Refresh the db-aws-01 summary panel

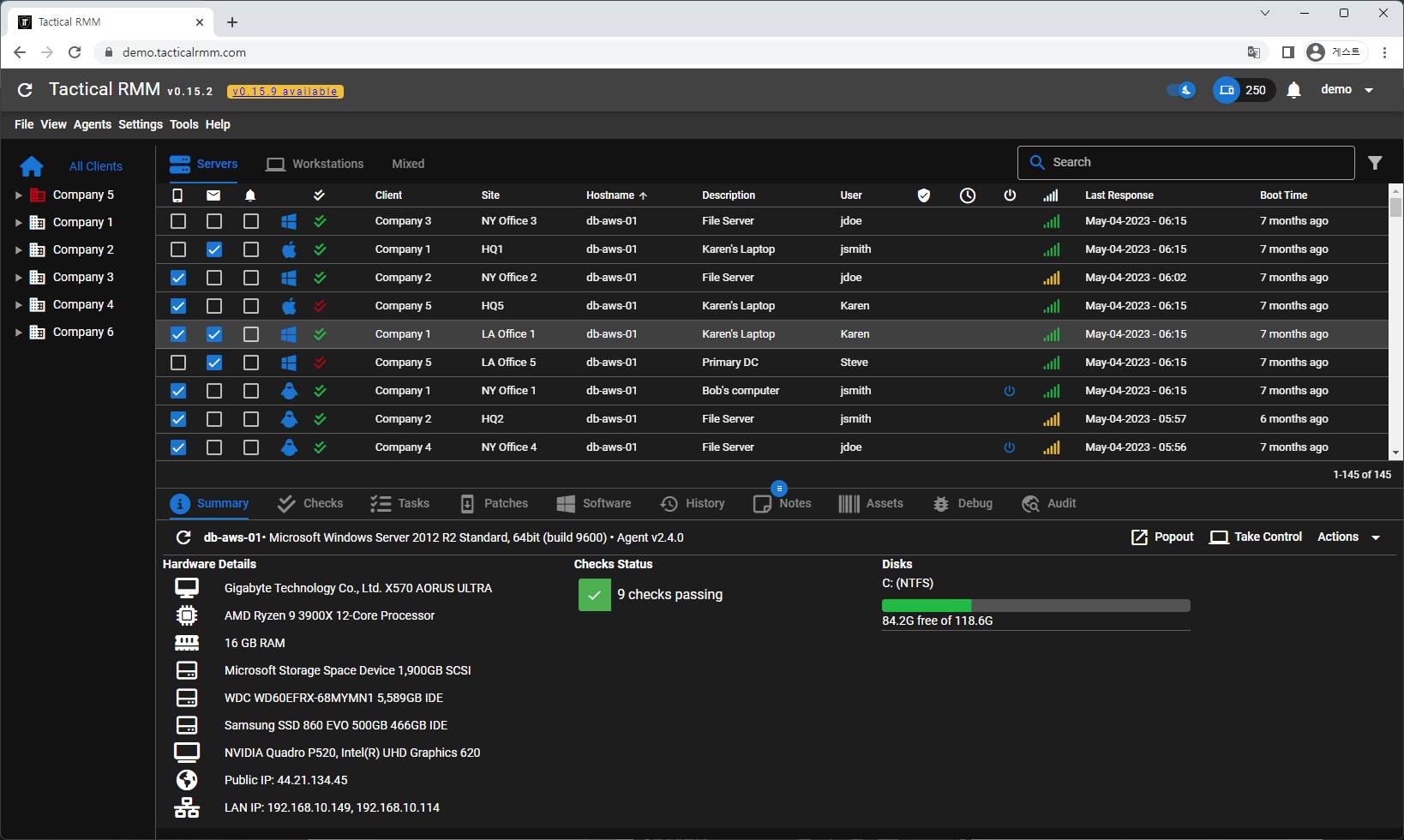[183, 537]
